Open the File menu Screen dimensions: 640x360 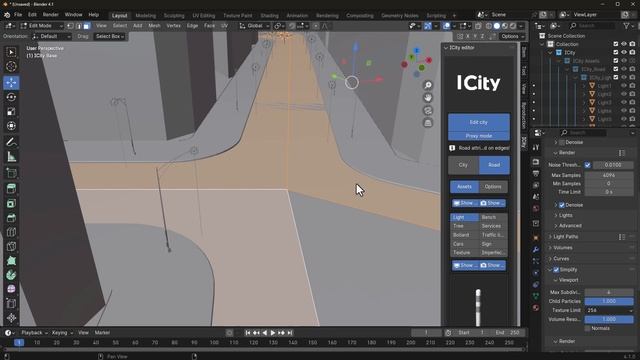[18, 15]
